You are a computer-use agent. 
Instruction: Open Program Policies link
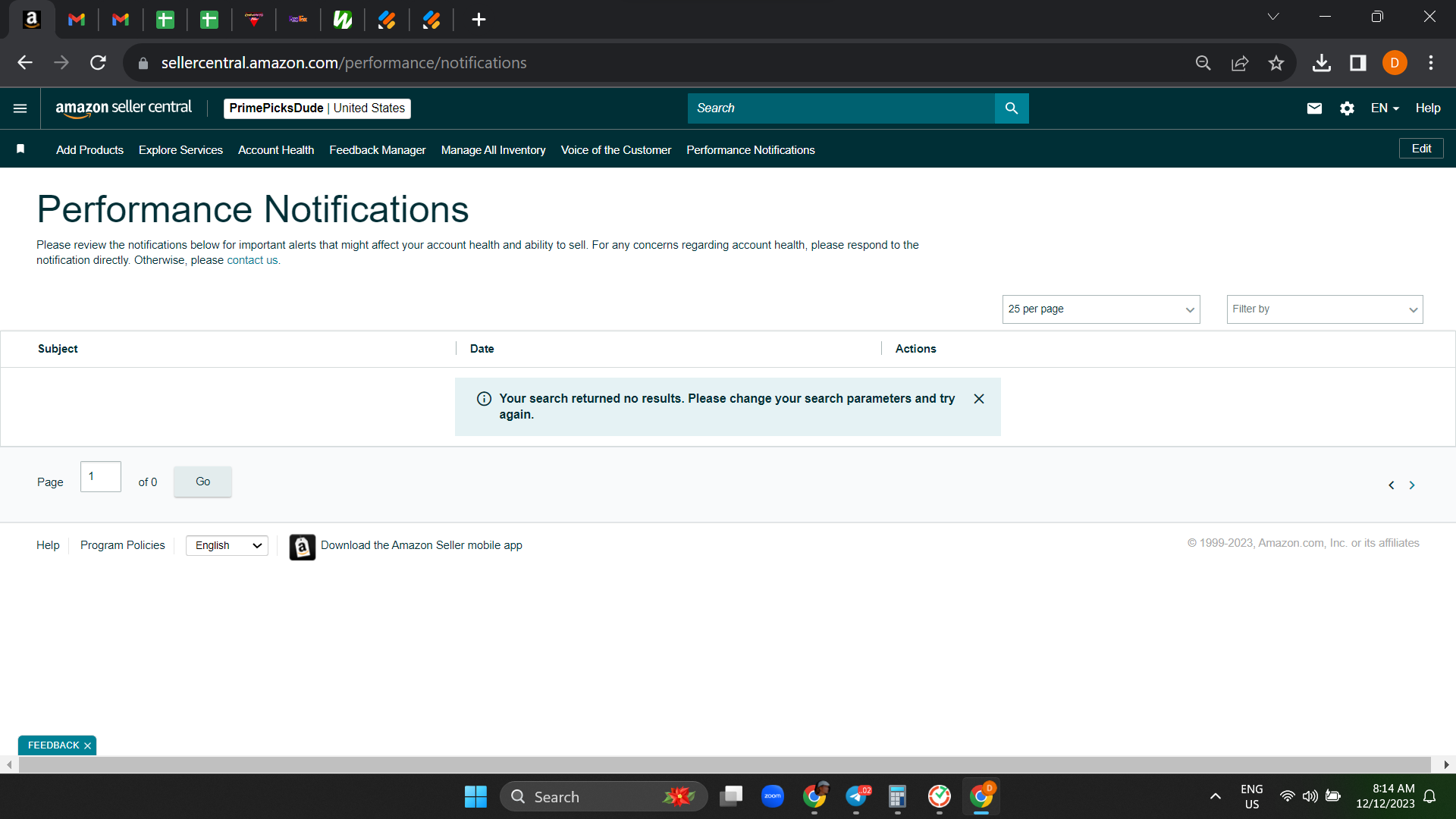tap(123, 545)
